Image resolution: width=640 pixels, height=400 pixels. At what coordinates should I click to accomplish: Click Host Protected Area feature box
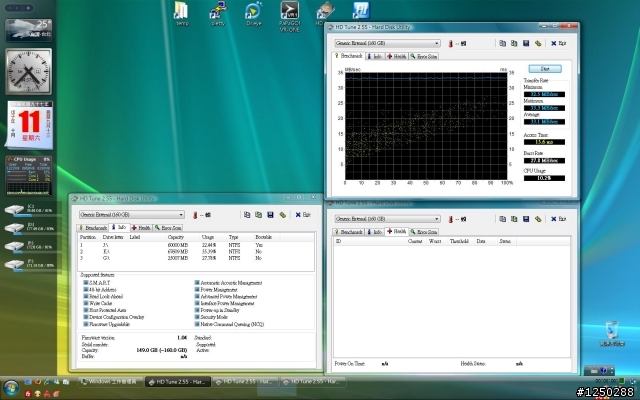(86, 310)
